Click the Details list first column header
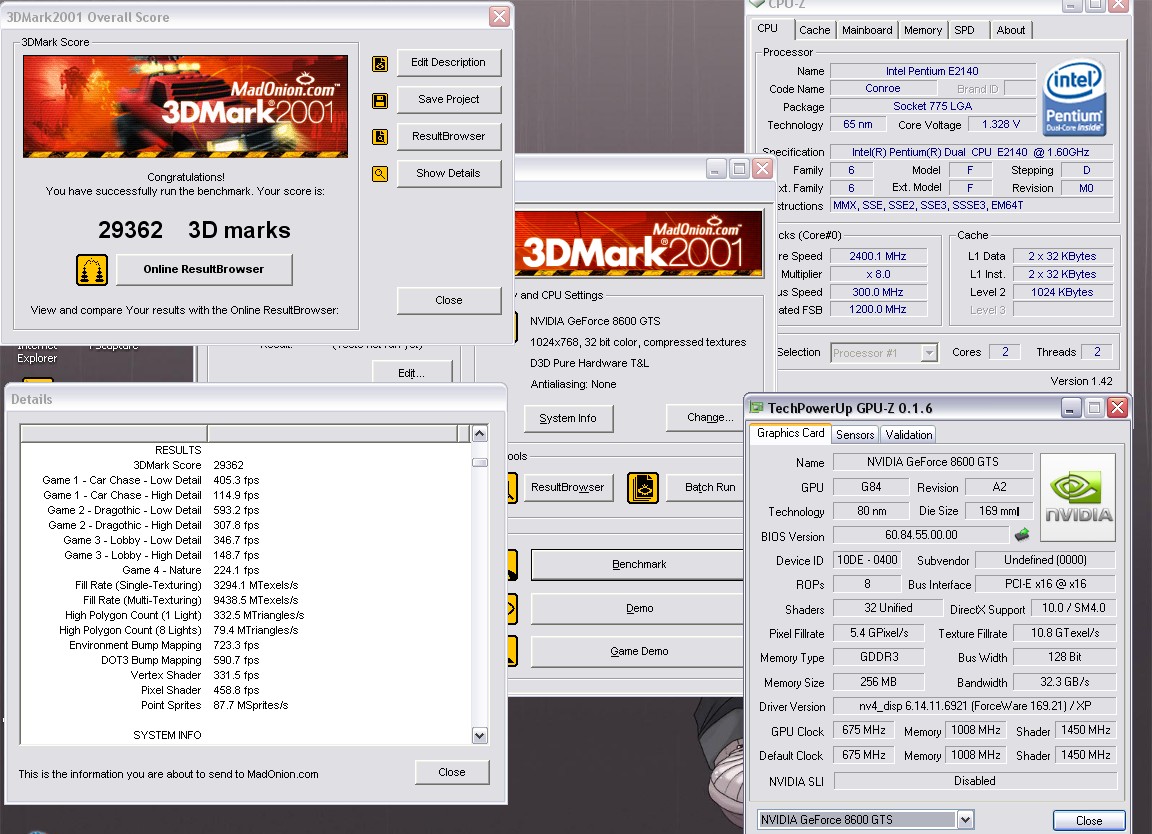The height and width of the screenshot is (834, 1152). pyautogui.click(x=114, y=433)
